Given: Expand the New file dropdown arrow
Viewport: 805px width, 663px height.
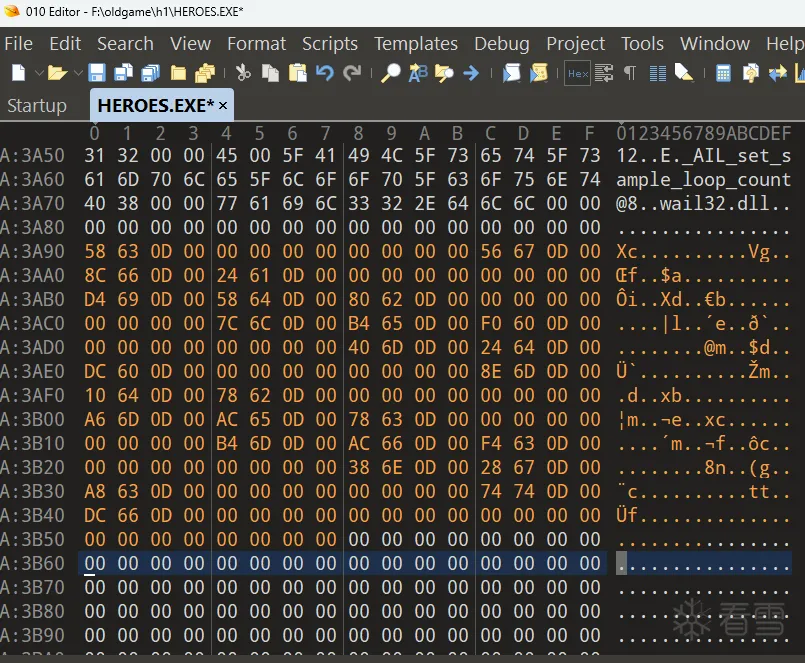Looking at the screenshot, I should pyautogui.click(x=39, y=73).
